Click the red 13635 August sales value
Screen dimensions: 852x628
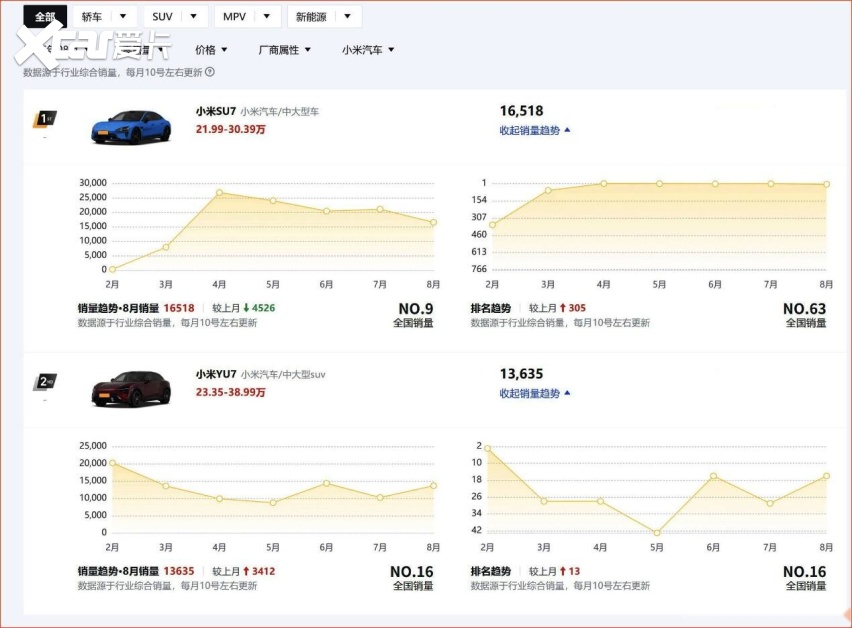(x=179, y=571)
